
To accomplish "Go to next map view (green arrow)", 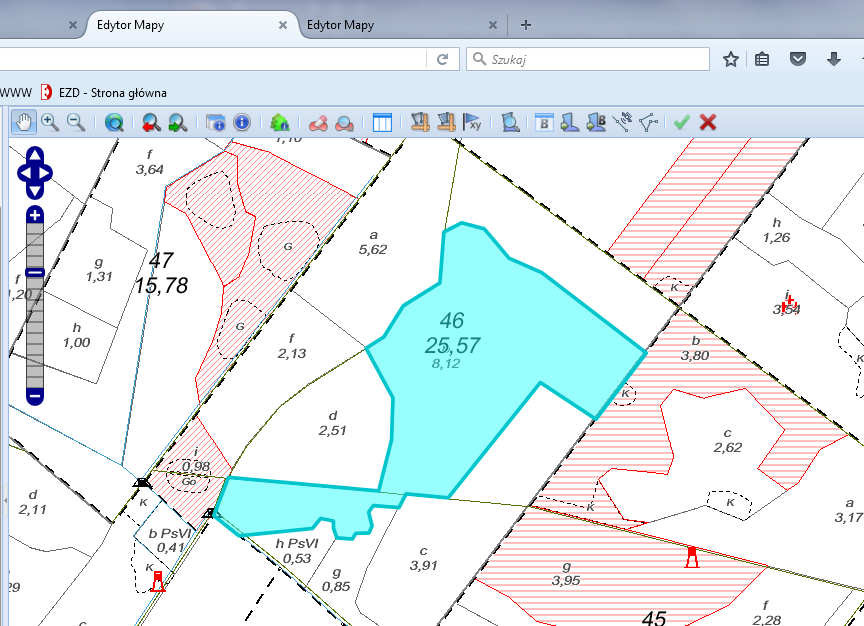I will pyautogui.click(x=177, y=123).
